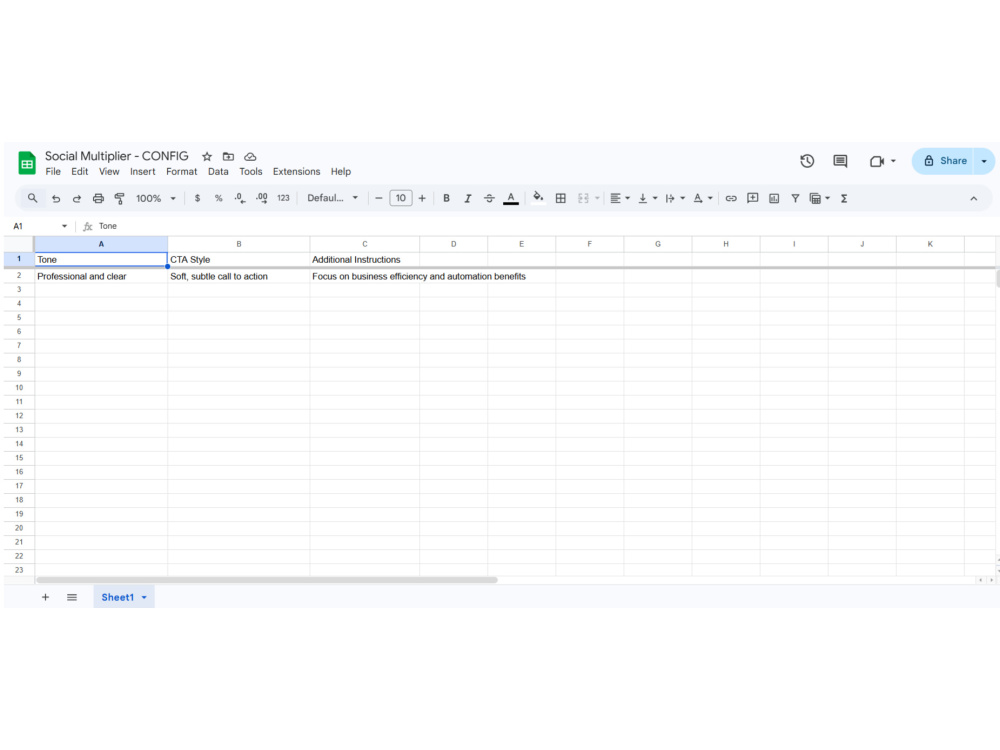Insert a chart

[x=774, y=198]
